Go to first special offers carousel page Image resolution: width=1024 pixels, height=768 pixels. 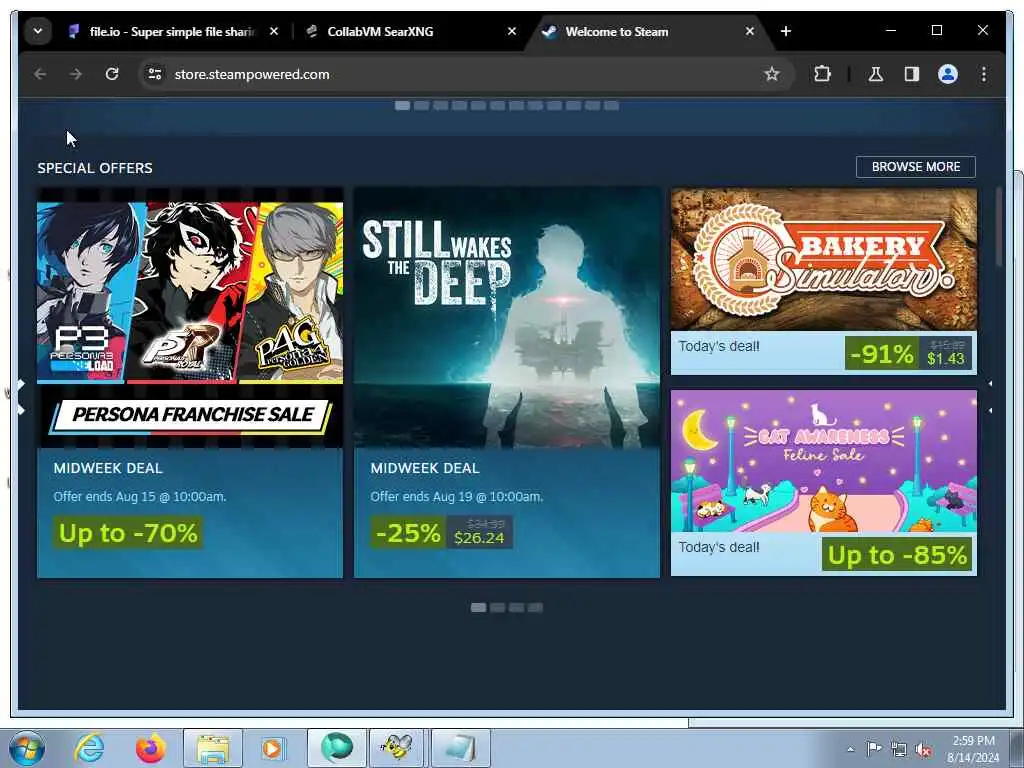pyautogui.click(x=478, y=608)
